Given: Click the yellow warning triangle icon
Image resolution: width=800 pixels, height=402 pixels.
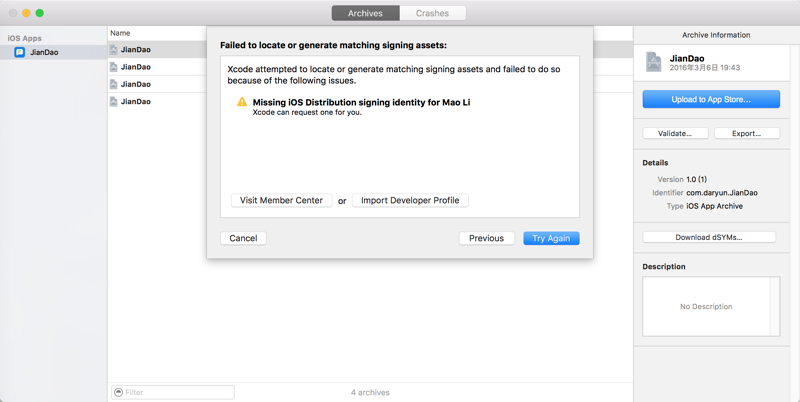Looking at the screenshot, I should pos(242,102).
